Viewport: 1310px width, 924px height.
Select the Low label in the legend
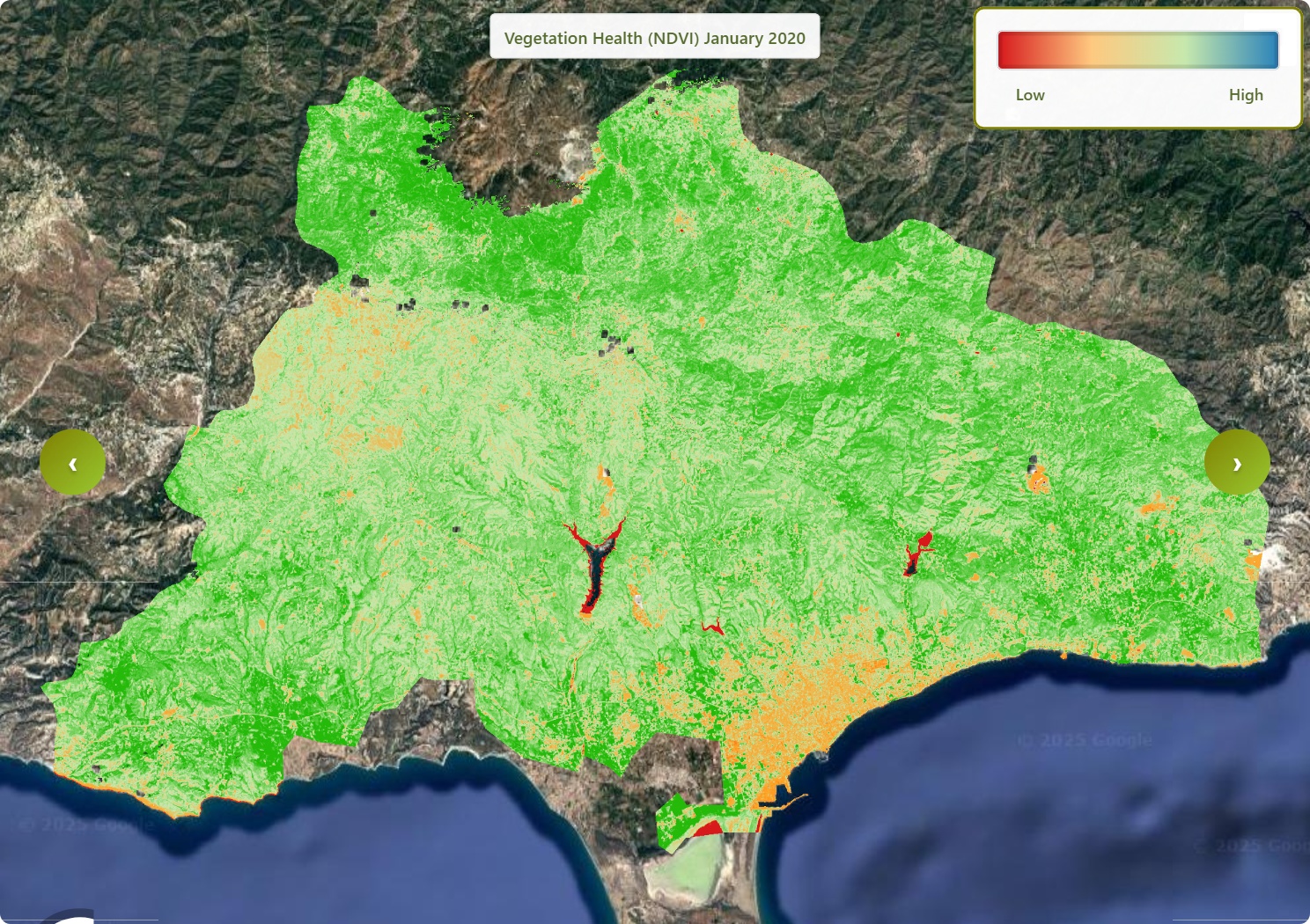point(1029,95)
